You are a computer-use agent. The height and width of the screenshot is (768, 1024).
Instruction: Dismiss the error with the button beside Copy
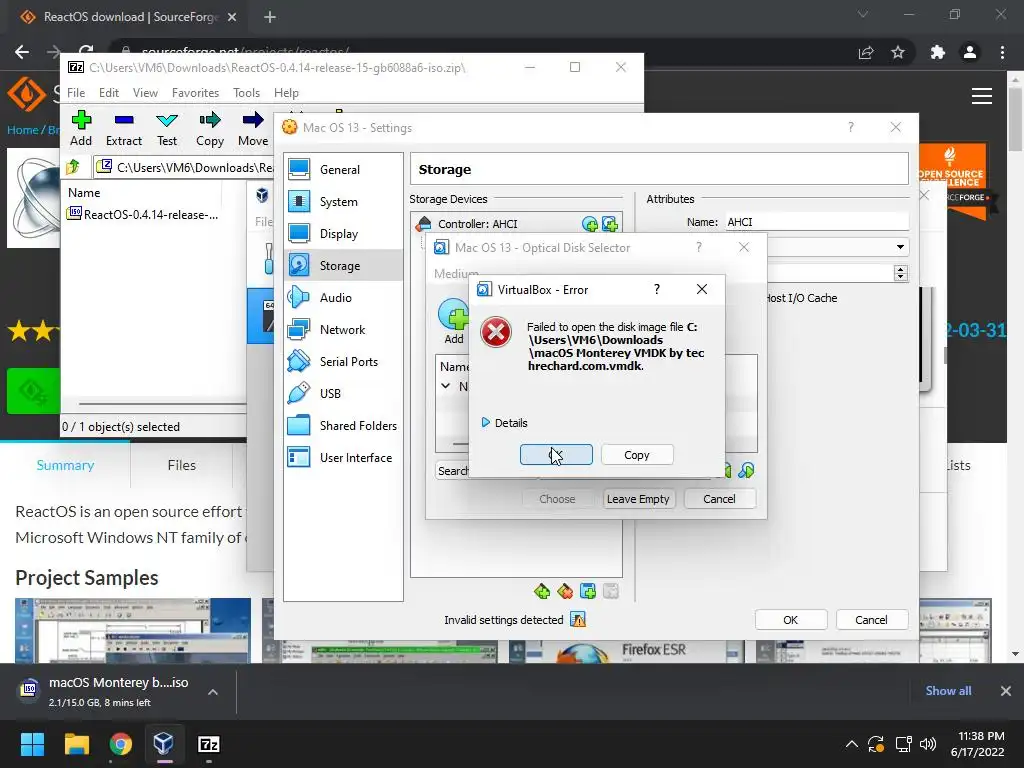(556, 455)
